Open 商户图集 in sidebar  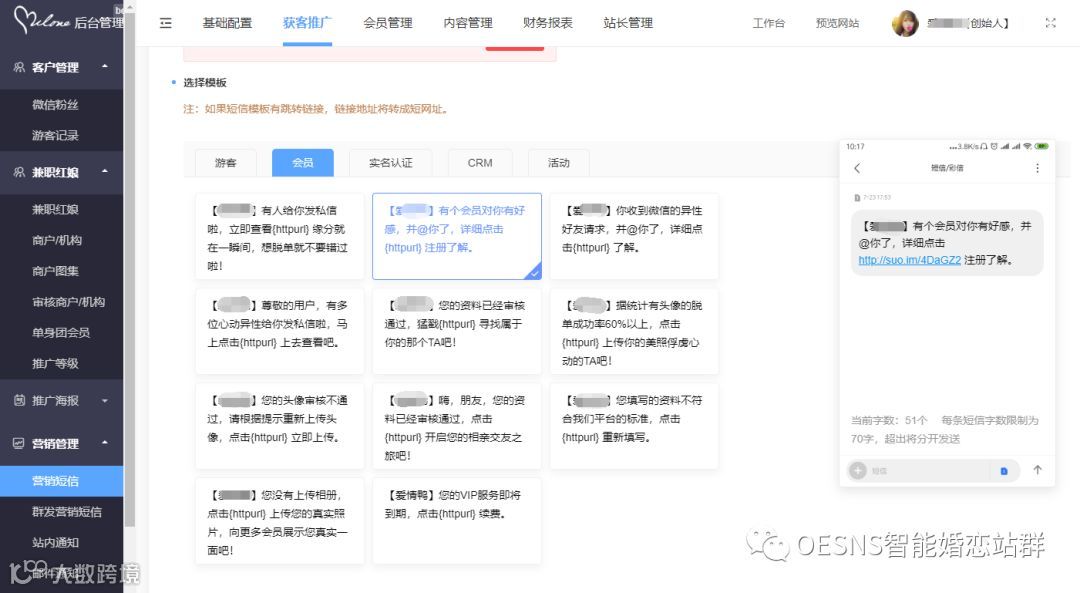tap(55, 271)
